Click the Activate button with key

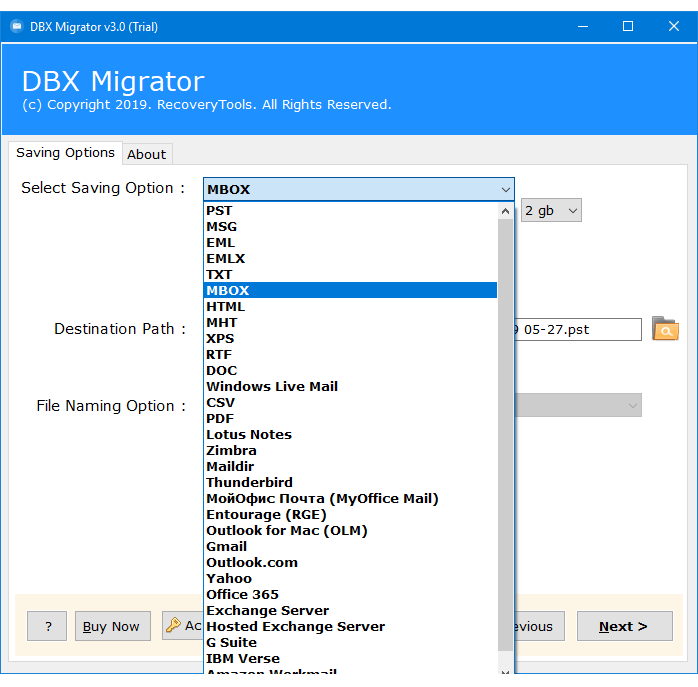point(183,626)
